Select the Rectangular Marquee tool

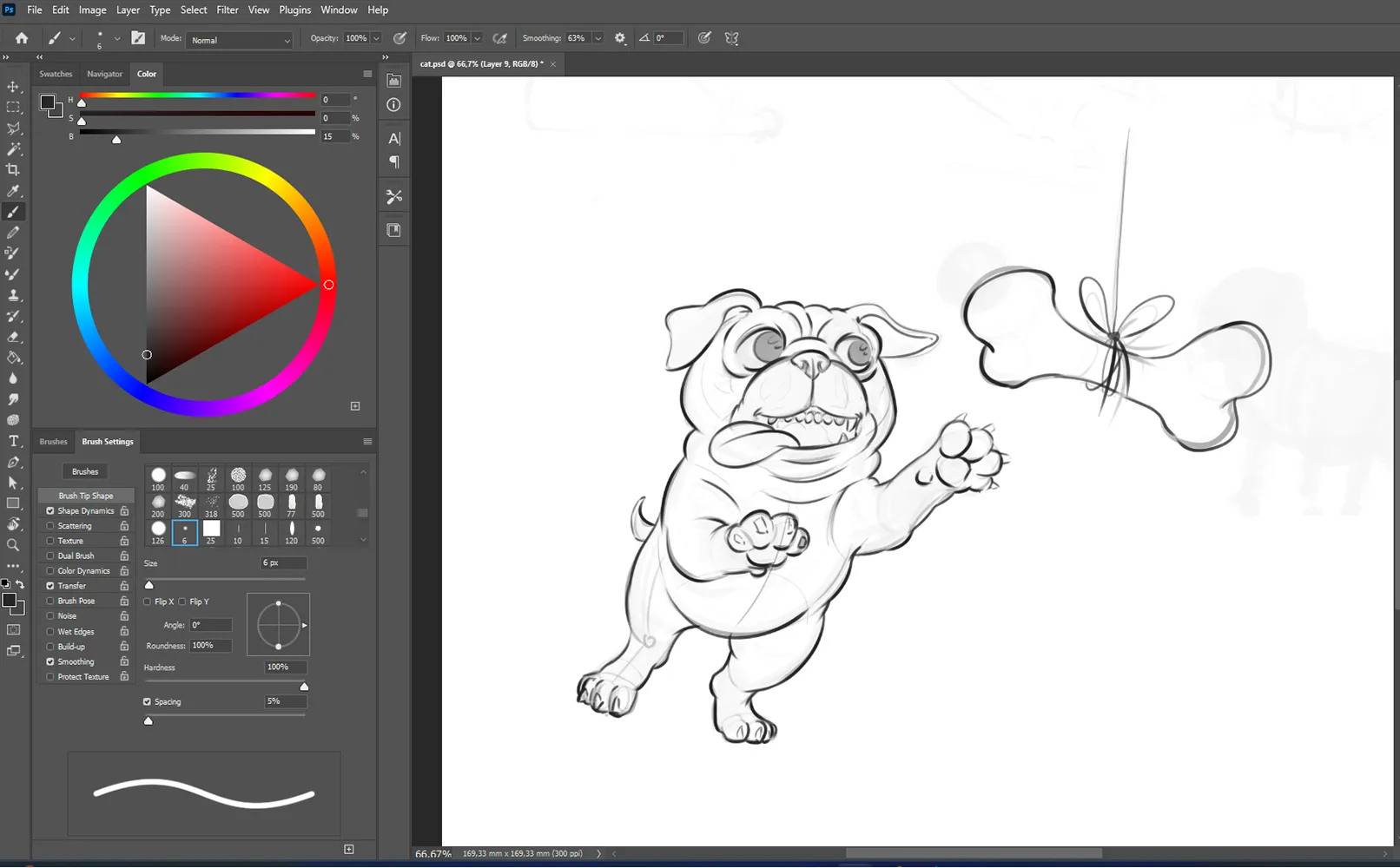pos(13,108)
